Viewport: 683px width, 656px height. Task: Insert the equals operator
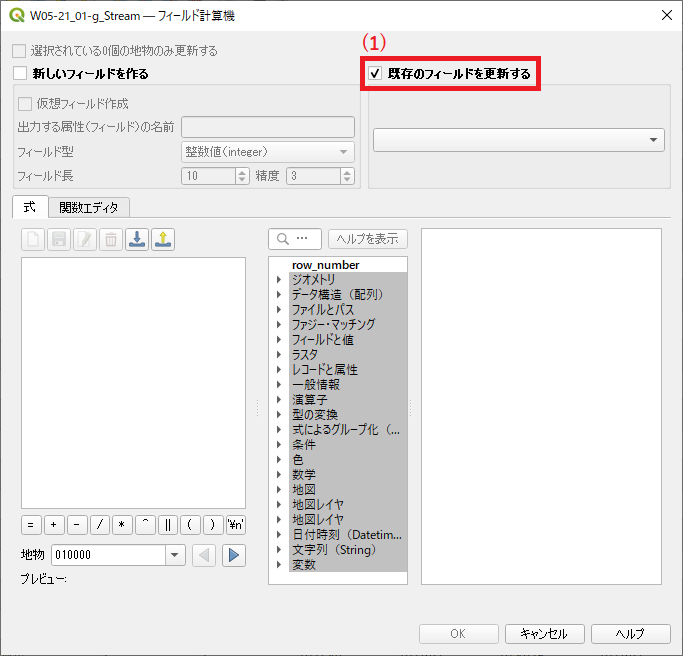pyautogui.click(x=31, y=524)
